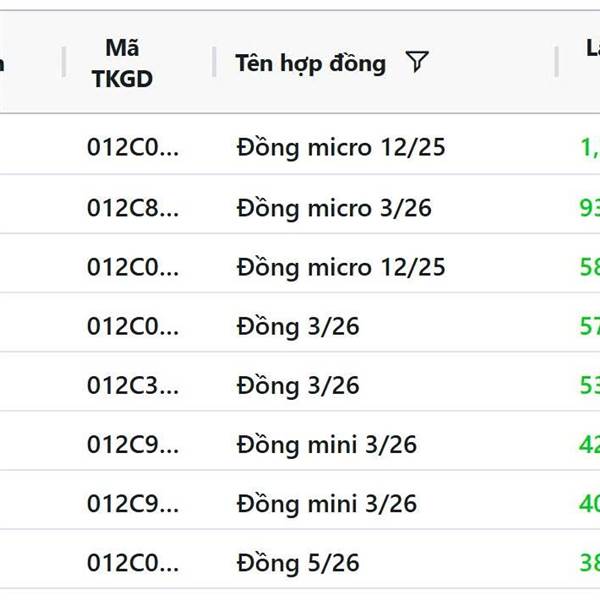The height and width of the screenshot is (600, 600).
Task: Open the filter icon beside Tên hợp đồng
Action: pyautogui.click(x=417, y=62)
